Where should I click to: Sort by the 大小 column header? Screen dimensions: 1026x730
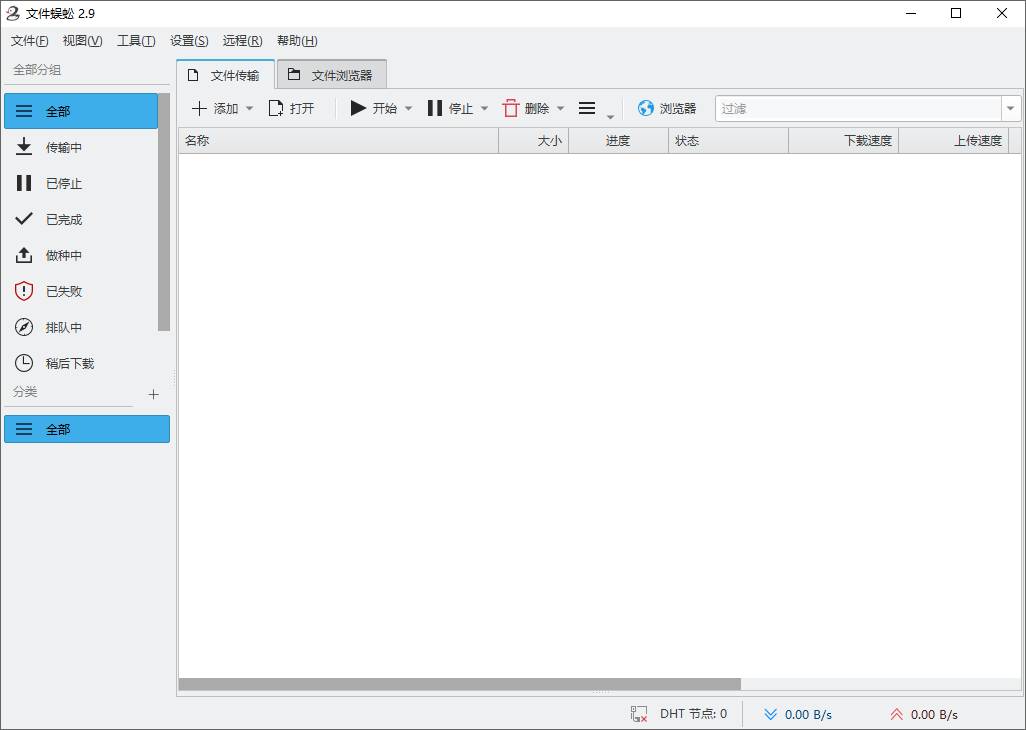coord(534,141)
